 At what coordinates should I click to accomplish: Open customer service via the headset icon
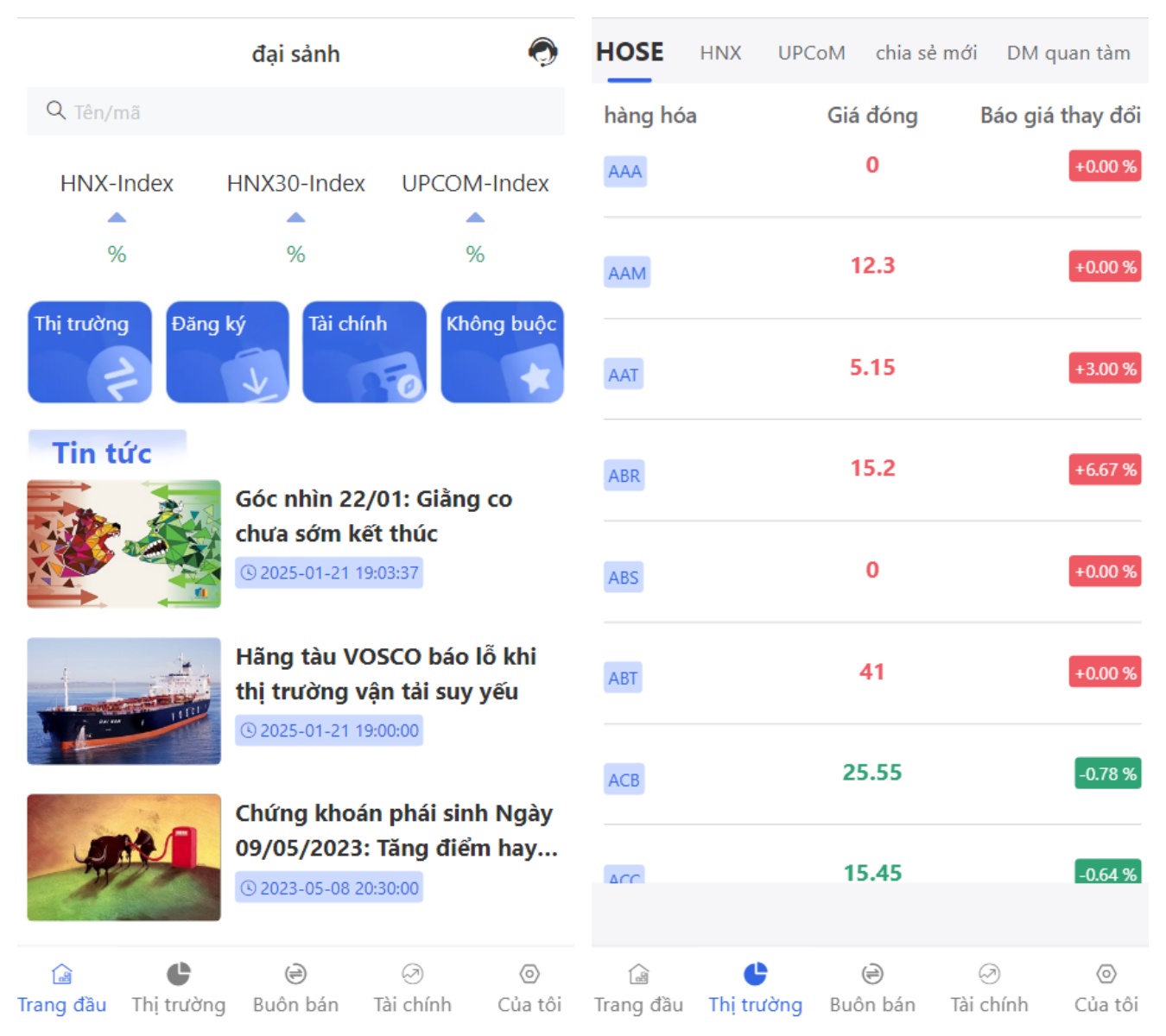click(542, 52)
